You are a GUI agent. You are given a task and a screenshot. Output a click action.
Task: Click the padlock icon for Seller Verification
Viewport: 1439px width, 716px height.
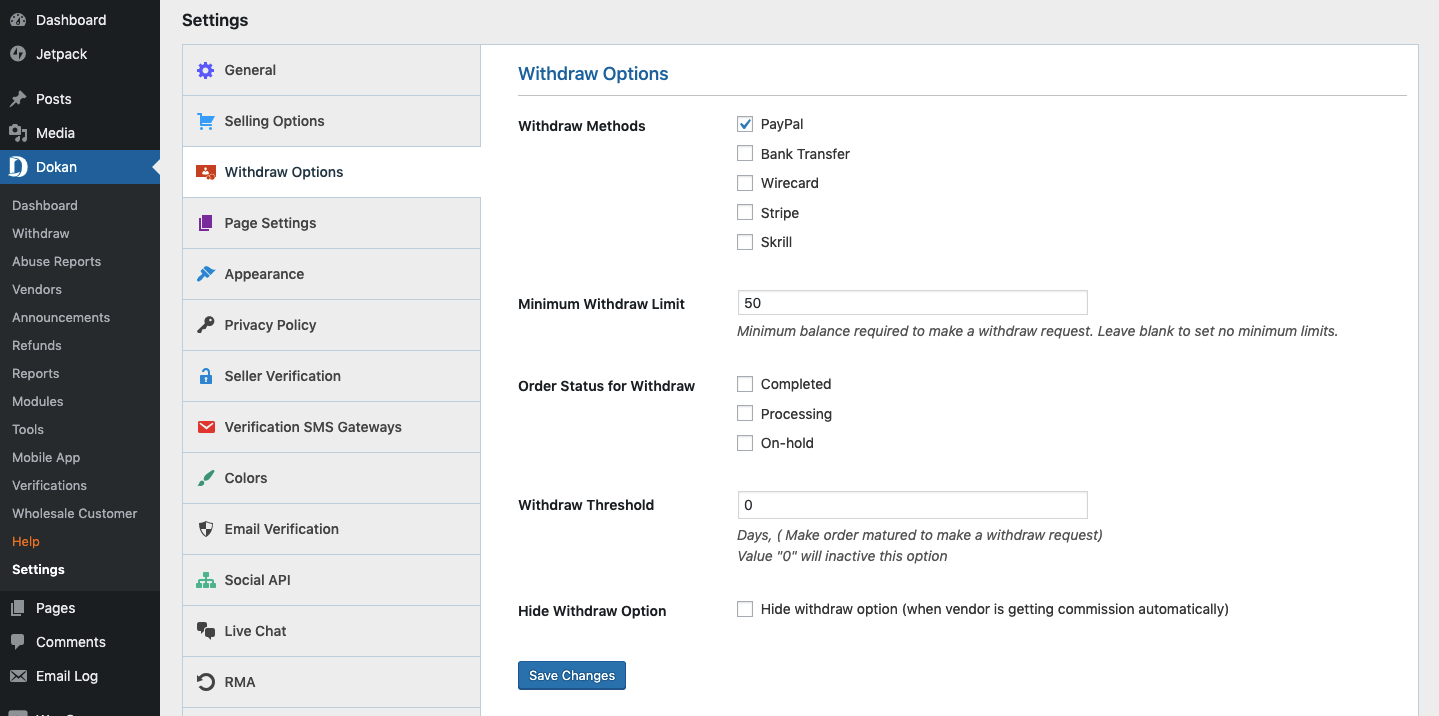tap(206, 376)
